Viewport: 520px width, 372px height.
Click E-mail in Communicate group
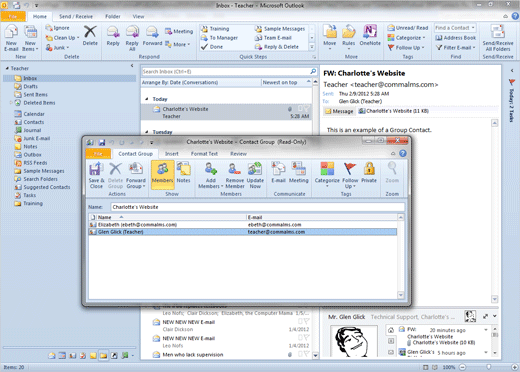278,173
